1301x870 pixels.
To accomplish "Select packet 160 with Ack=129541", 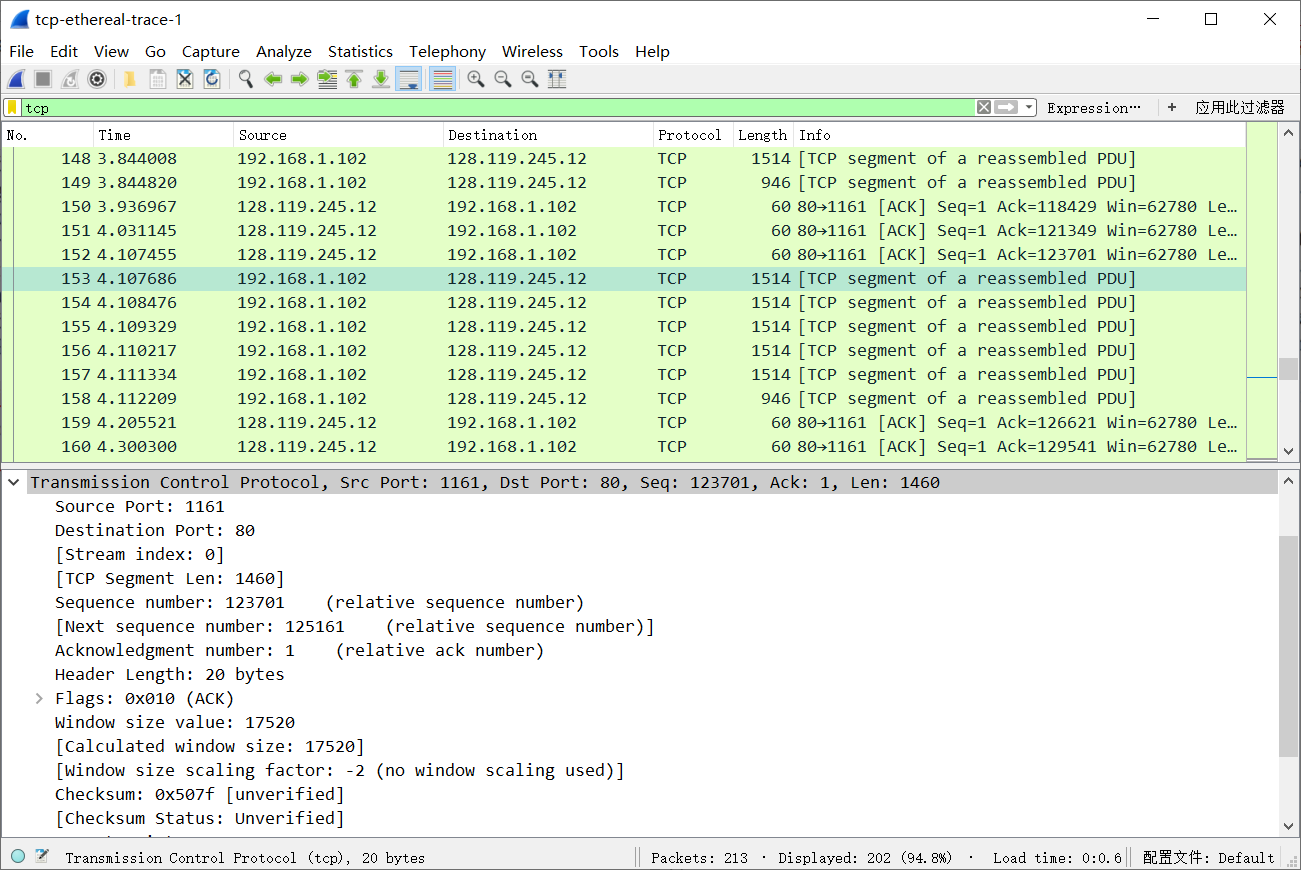I will (624, 446).
